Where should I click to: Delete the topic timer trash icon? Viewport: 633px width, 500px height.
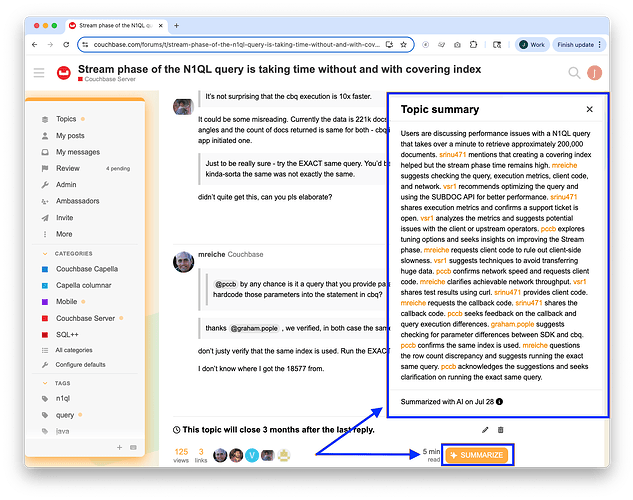pyautogui.click(x=501, y=430)
